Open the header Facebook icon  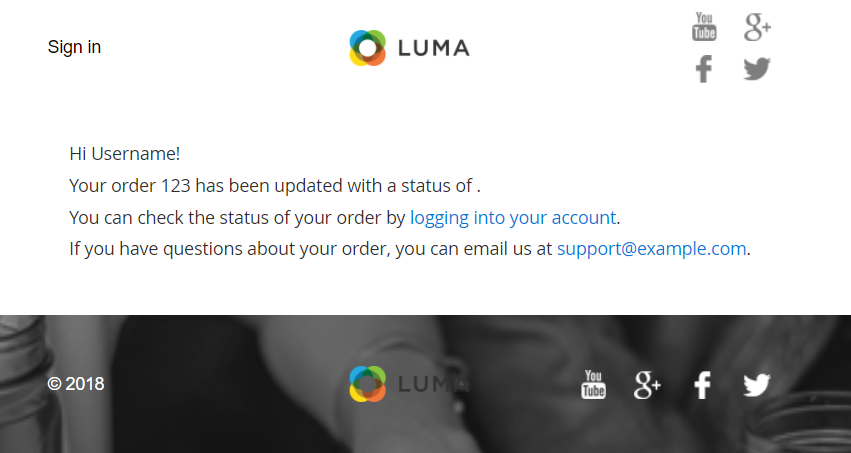click(x=704, y=69)
